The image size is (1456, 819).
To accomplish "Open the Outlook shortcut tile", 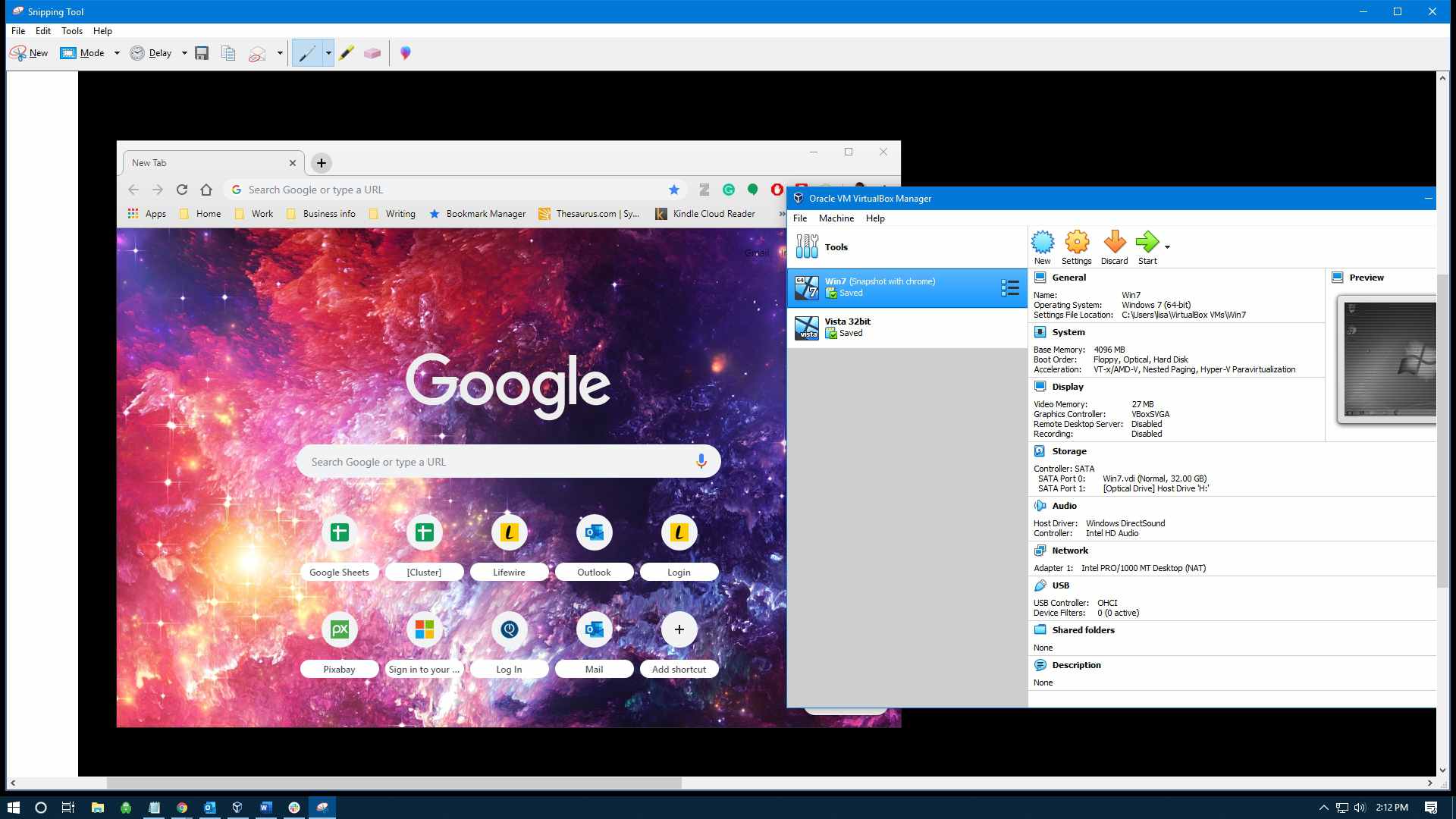I will click(x=594, y=547).
